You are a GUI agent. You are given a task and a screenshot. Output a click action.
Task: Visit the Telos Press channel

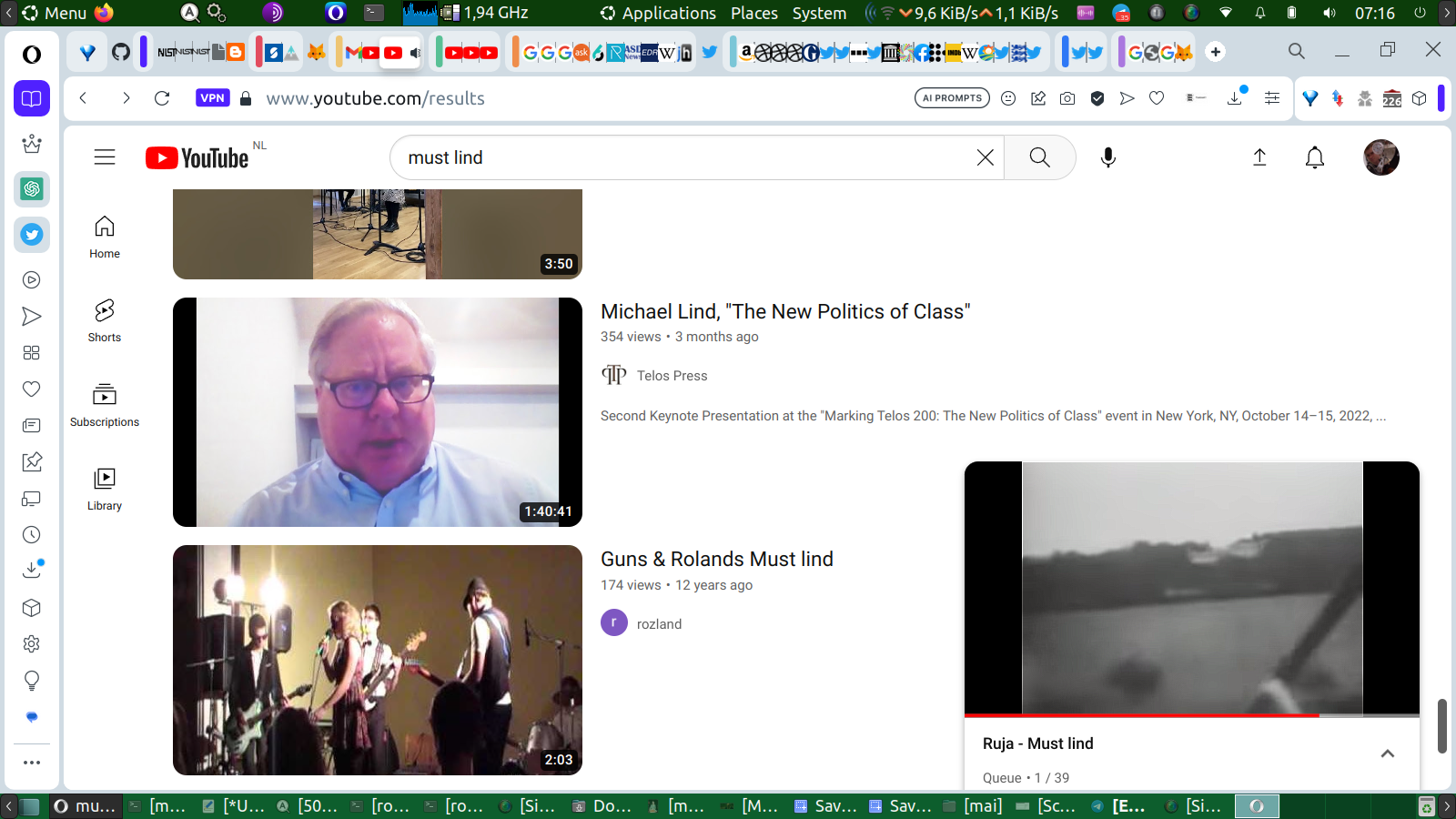coord(672,376)
